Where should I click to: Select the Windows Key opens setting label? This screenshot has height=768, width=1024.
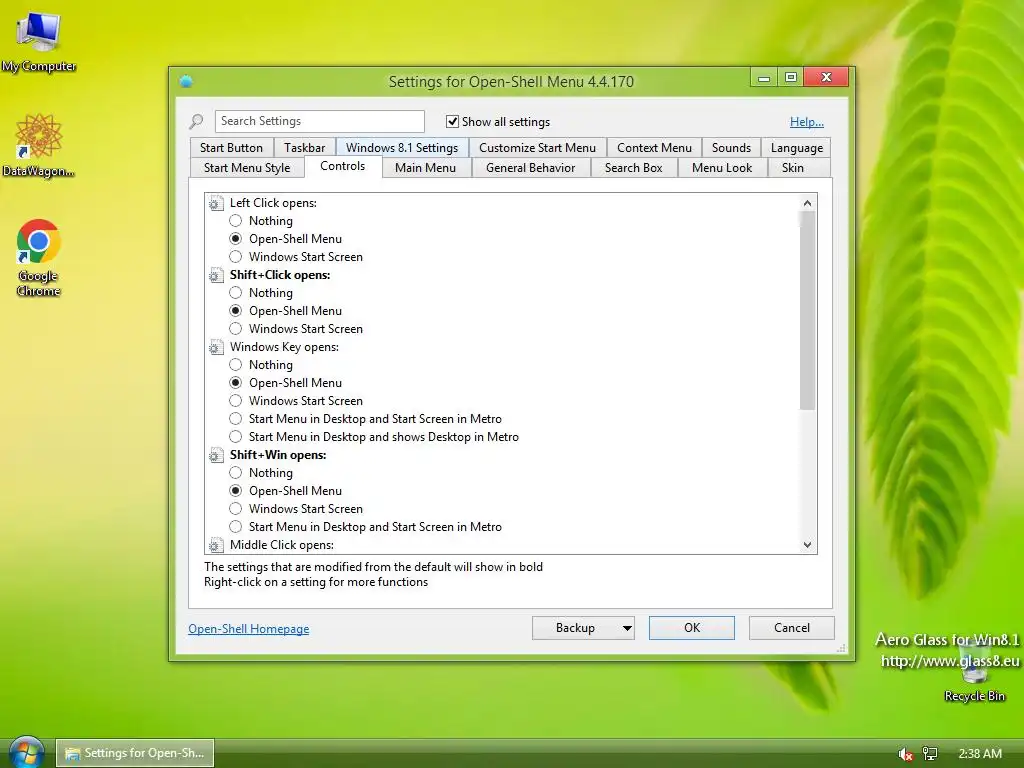pyautogui.click(x=284, y=347)
